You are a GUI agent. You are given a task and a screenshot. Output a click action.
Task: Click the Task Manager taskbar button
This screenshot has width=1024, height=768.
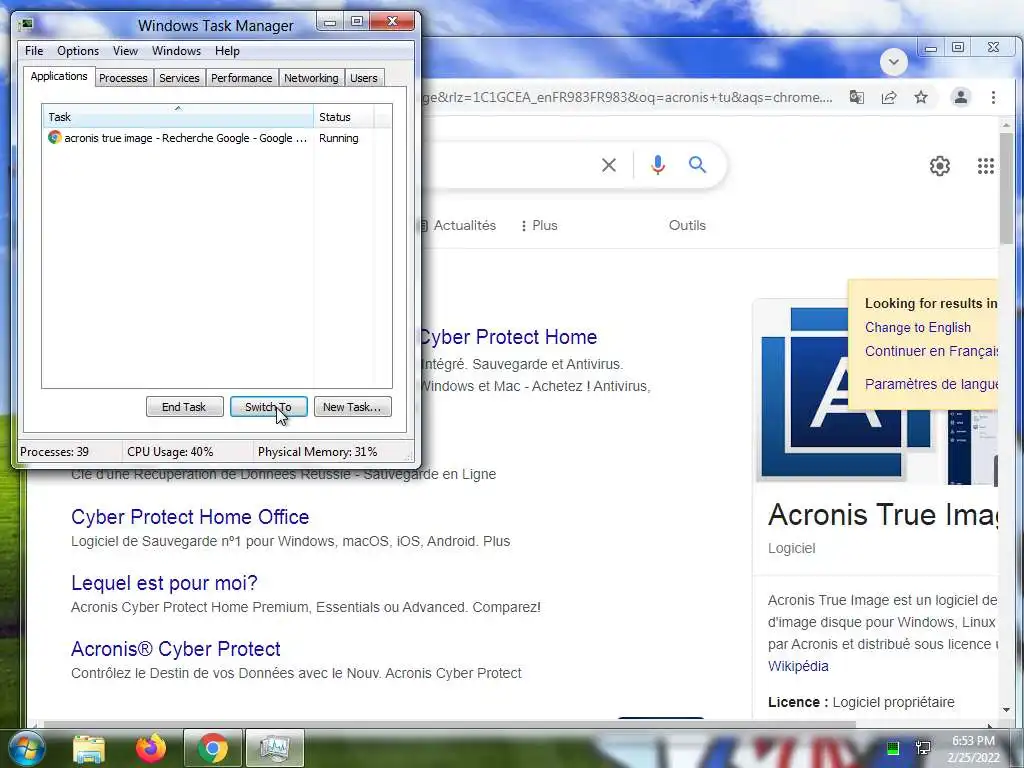(x=274, y=748)
